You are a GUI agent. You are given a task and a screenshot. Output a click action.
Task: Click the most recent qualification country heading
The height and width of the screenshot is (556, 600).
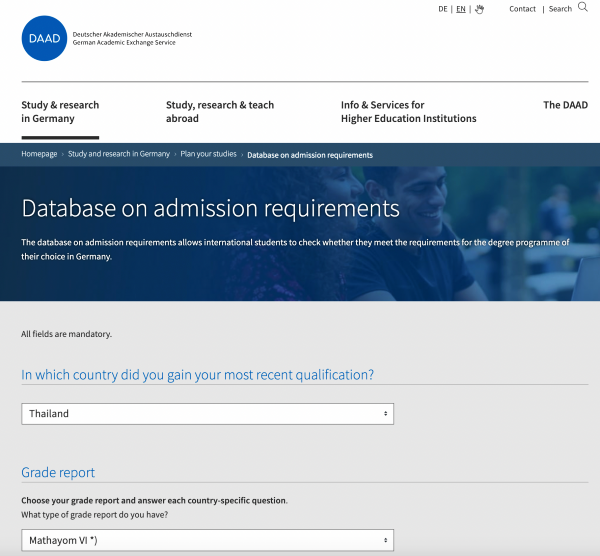point(198,375)
